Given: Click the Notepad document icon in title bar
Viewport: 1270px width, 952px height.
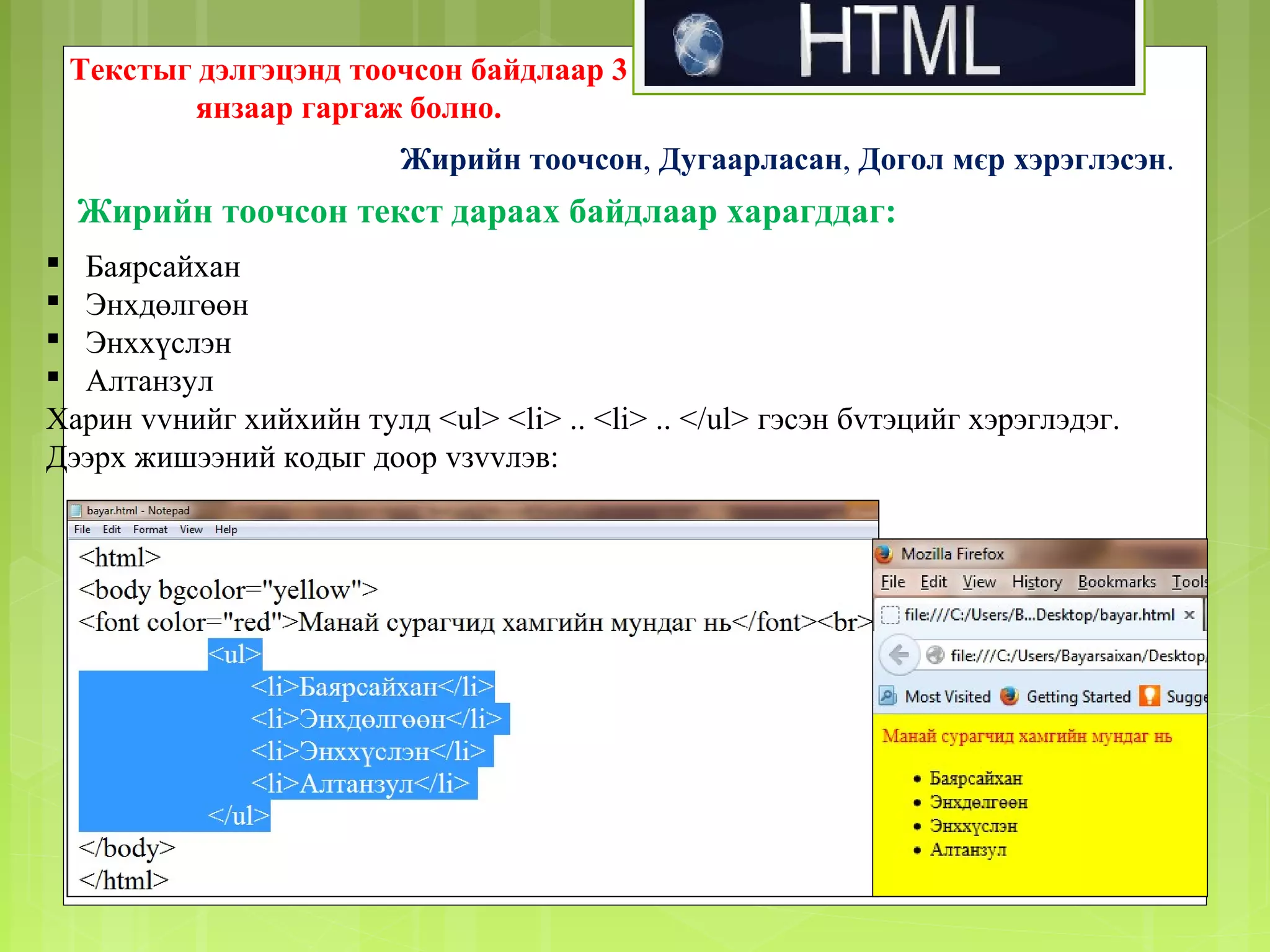Looking at the screenshot, I should (x=77, y=511).
